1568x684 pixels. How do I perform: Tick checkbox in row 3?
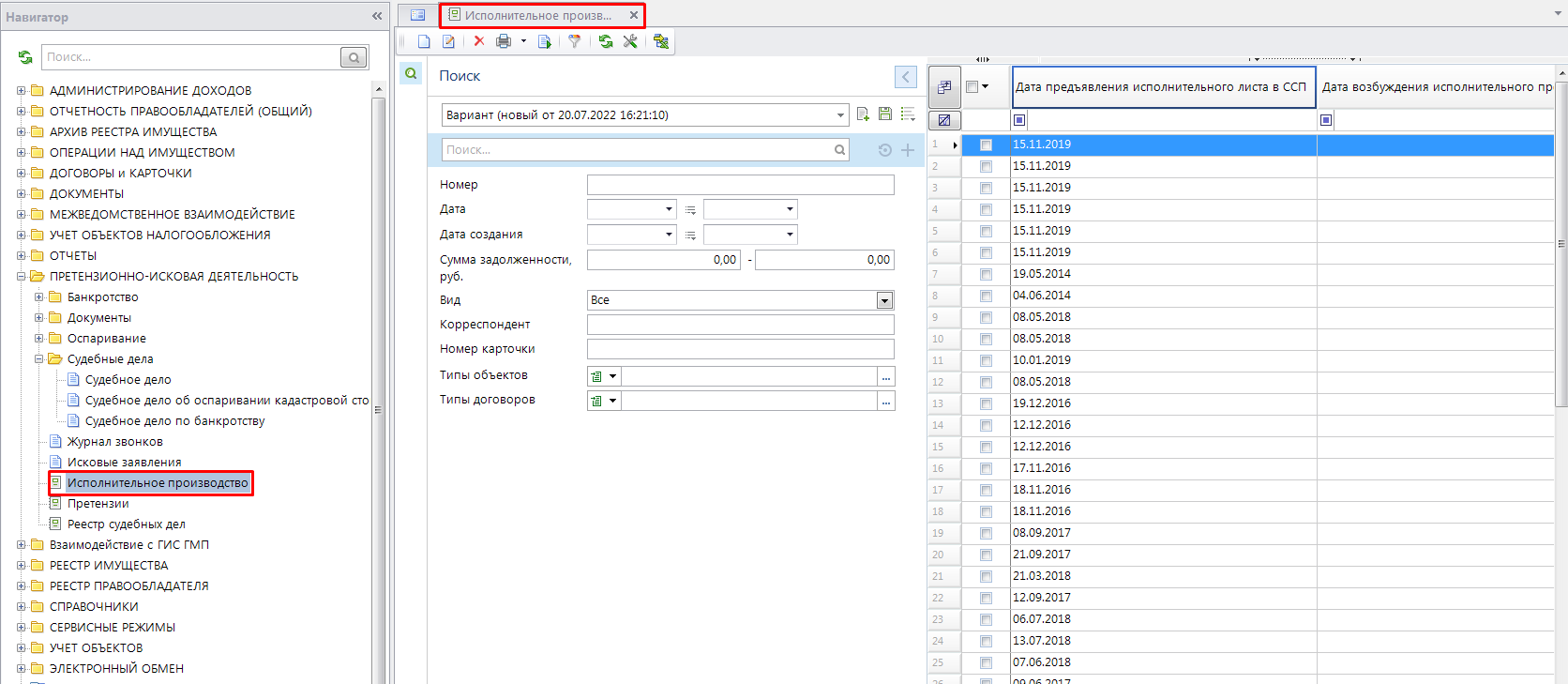986,188
